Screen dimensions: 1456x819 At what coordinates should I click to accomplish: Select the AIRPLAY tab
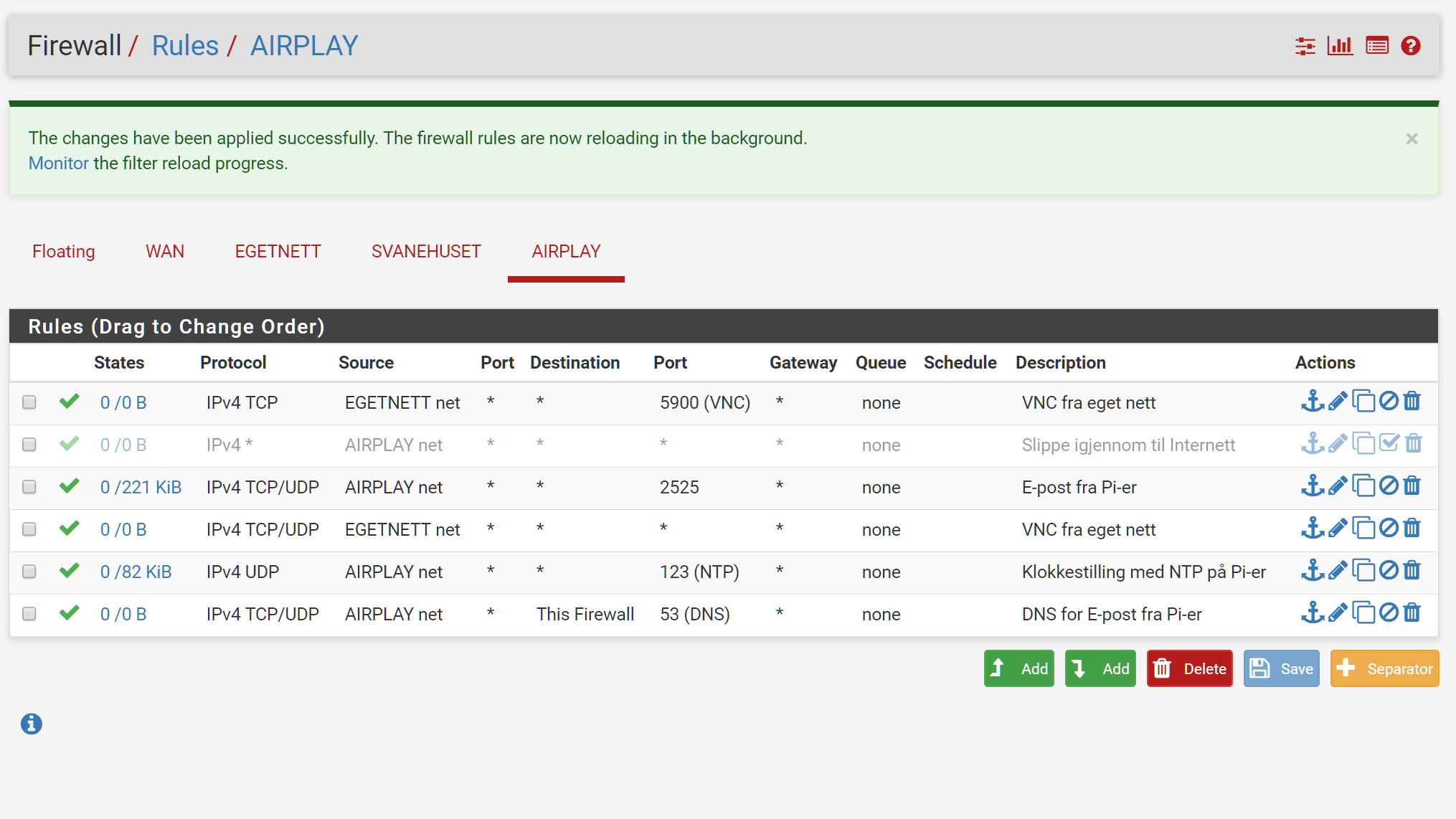566,252
